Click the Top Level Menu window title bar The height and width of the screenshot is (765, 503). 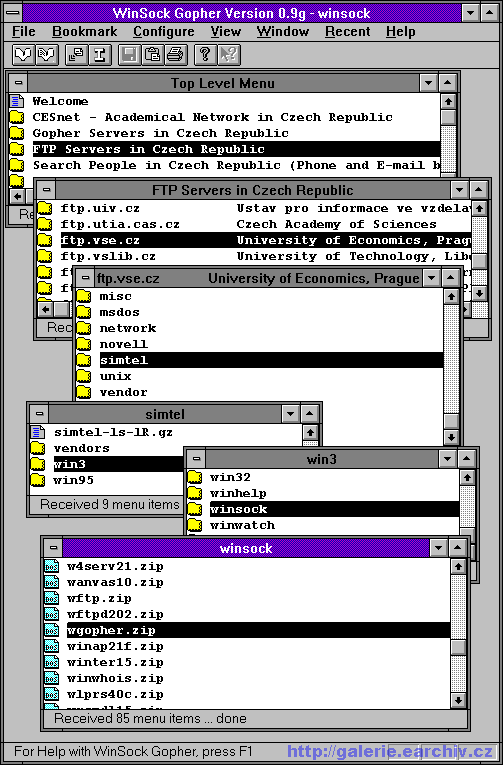[x=223, y=83]
